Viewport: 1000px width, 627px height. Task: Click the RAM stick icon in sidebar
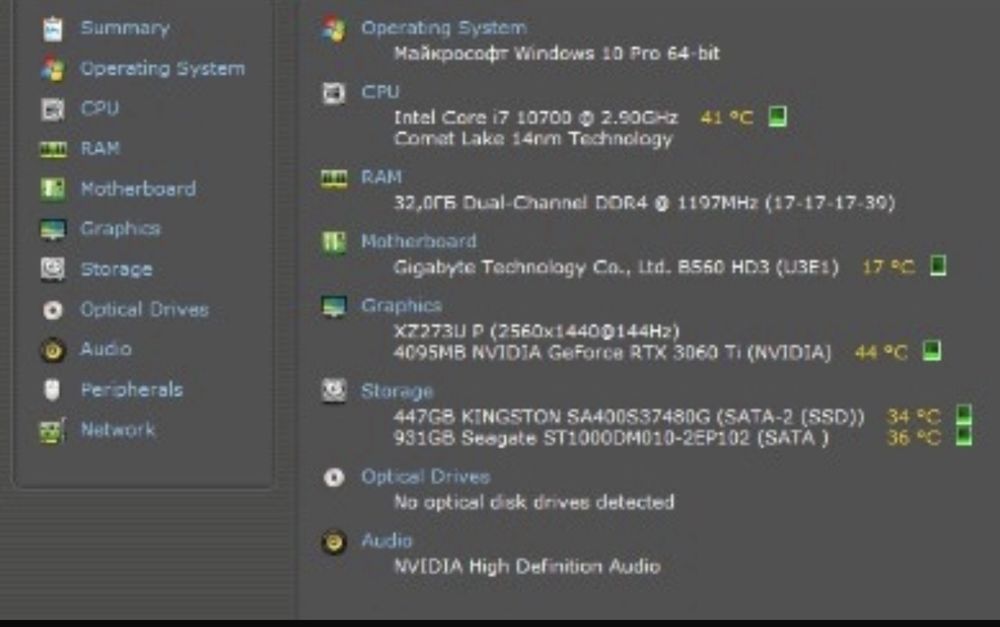[53, 149]
